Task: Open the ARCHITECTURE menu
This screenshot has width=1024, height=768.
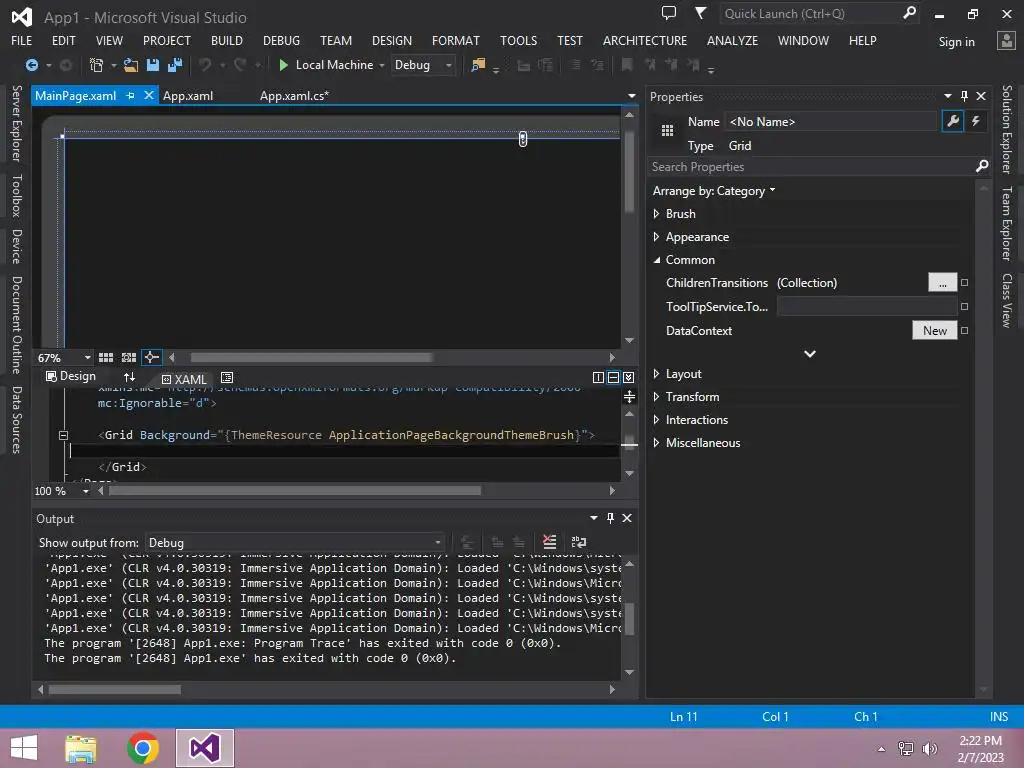Action: 645,40
